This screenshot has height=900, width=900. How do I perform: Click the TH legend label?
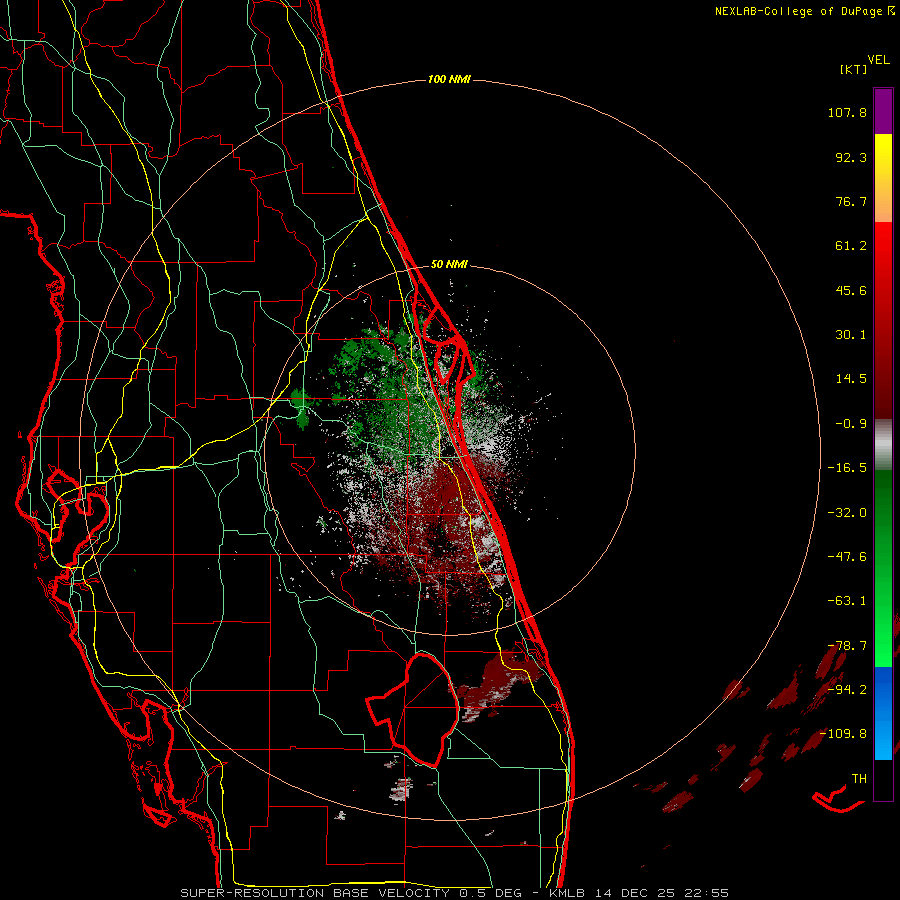click(859, 779)
